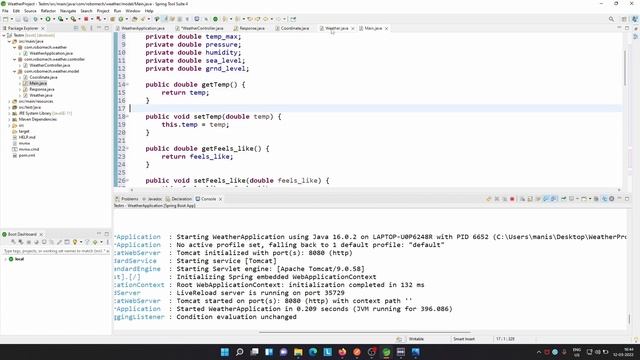This screenshot has height=360, width=640.
Task: Collapse the com.robomech.weather.model package
Action: pos(15,71)
